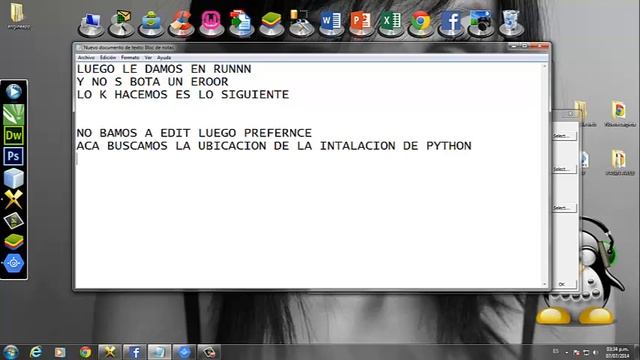Click the third Select... button in the background dialog
This screenshot has height=360, width=640.
click(x=564, y=208)
